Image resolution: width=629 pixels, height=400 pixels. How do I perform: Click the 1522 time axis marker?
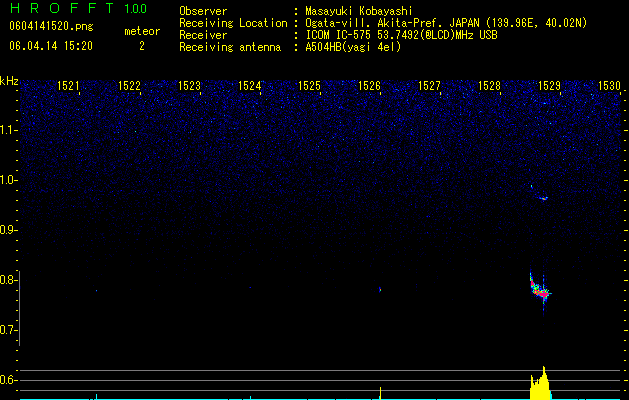pyautogui.click(x=129, y=86)
